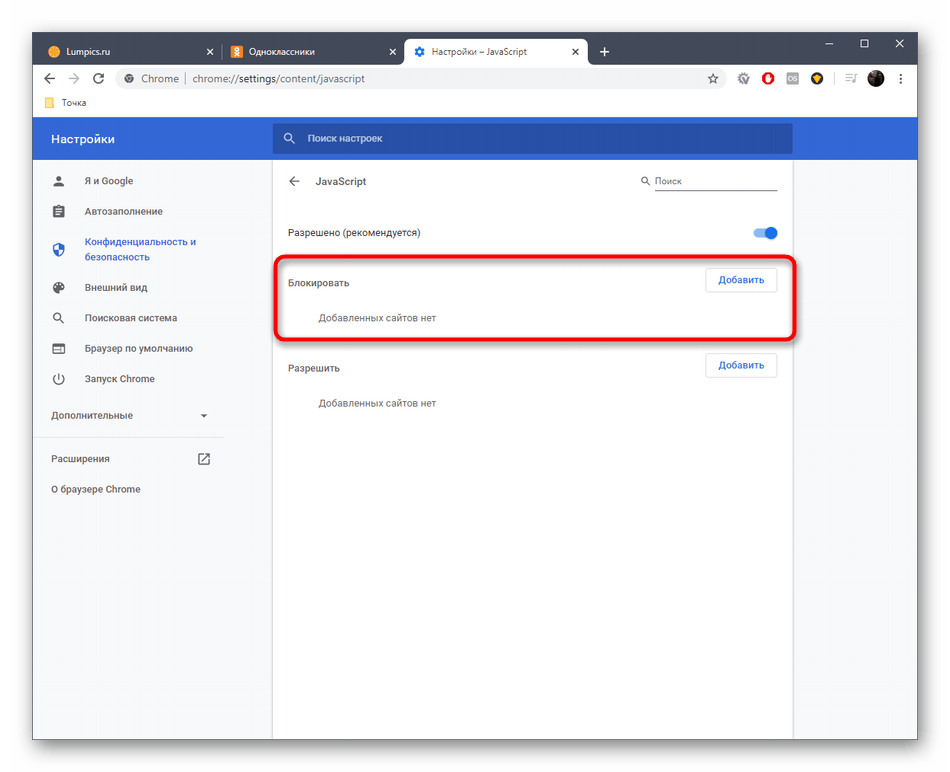Click the back arrow next to JavaScript heading
The image size is (950, 772).
(x=294, y=181)
